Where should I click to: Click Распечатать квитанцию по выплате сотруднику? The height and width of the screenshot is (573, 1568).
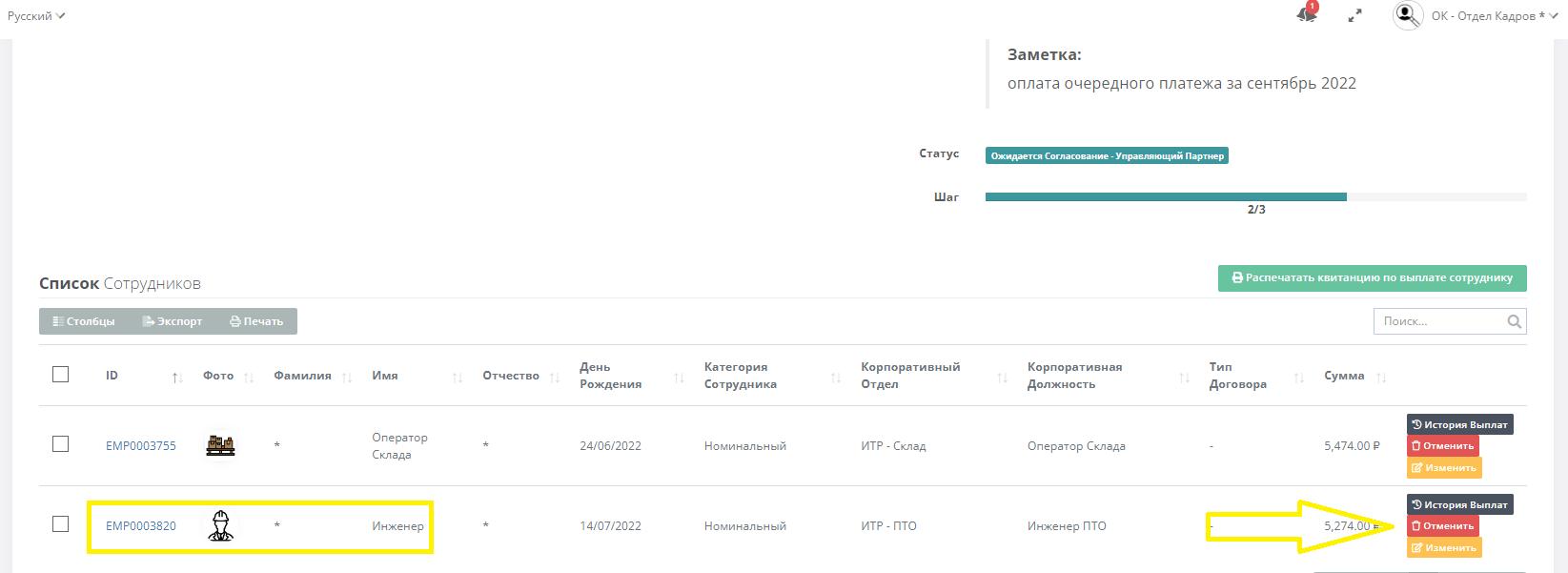point(1372,278)
